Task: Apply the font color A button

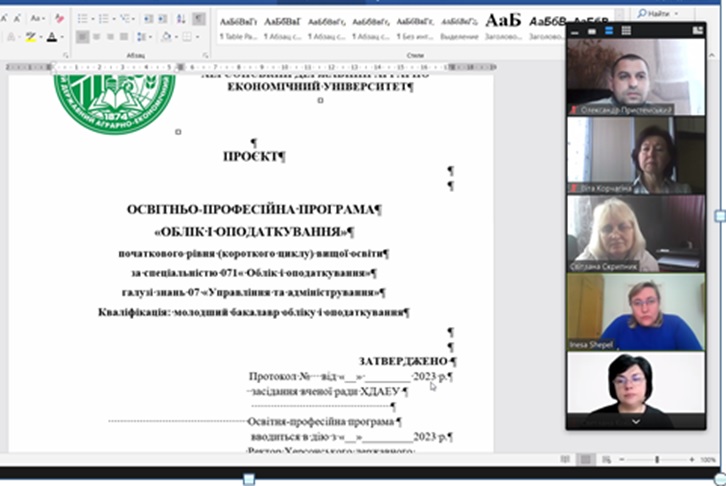Action: 52,37
